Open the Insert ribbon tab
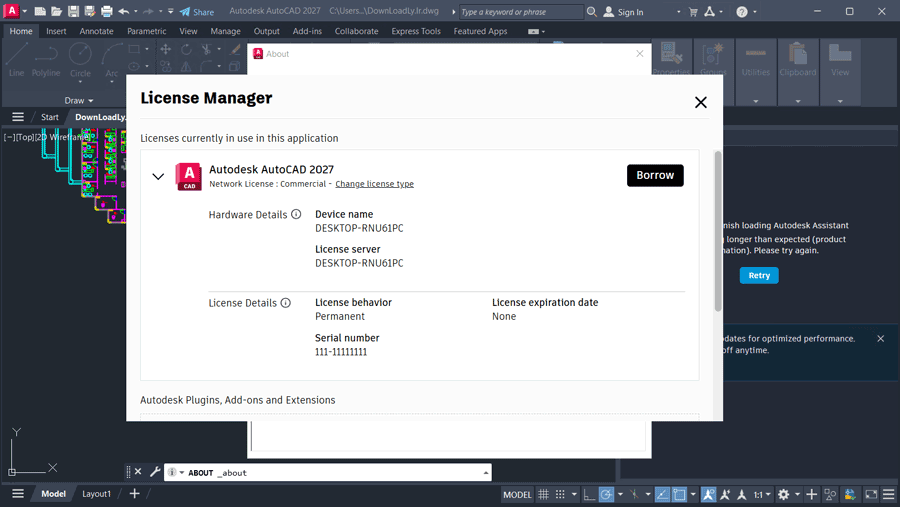 point(56,31)
